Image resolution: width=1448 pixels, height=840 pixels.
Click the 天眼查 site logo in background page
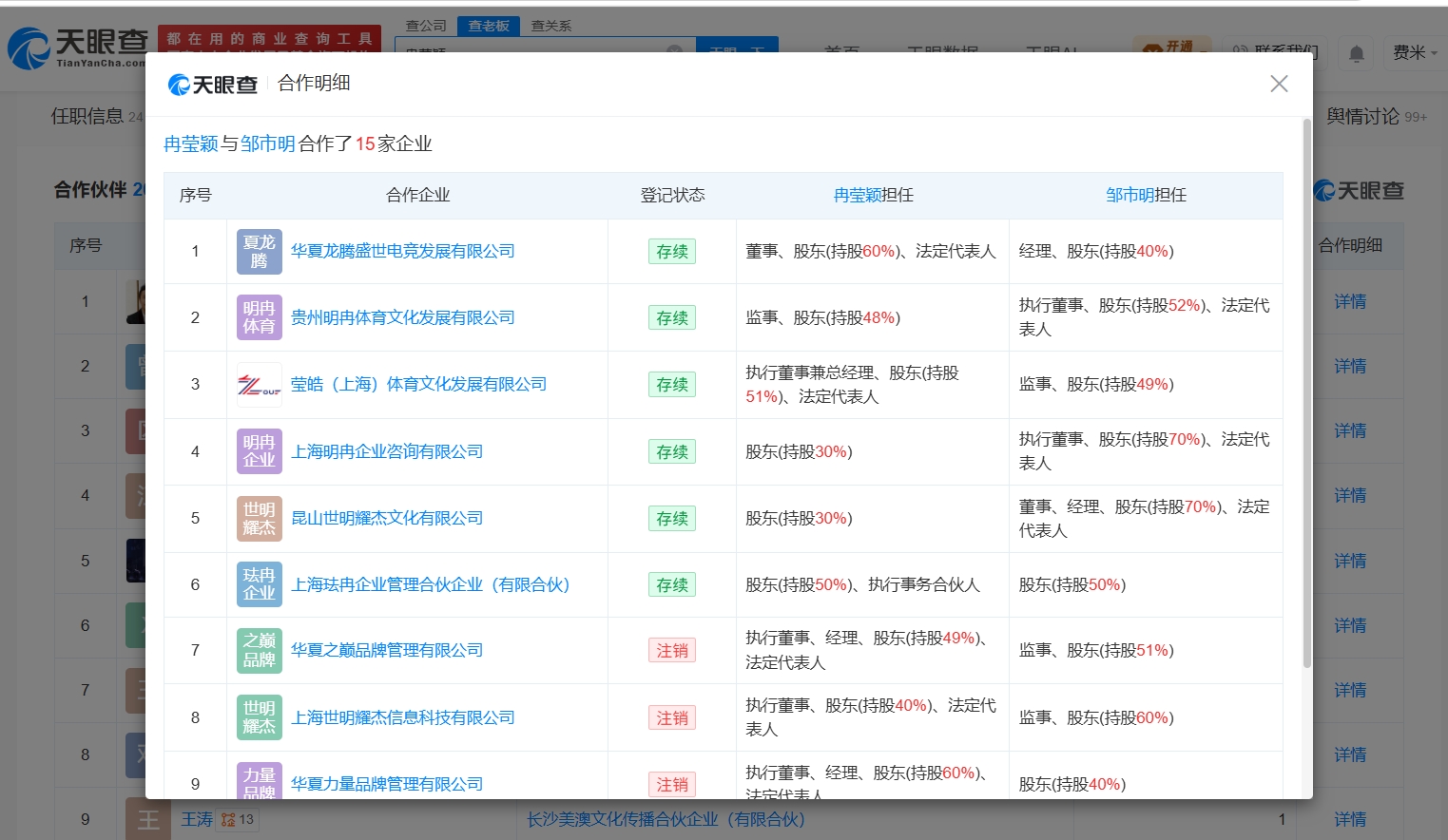point(77,48)
